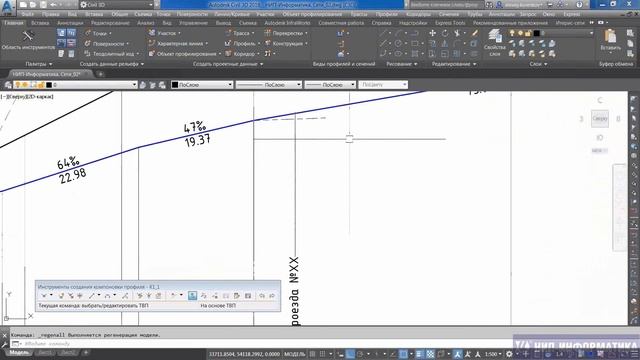Select the drawing file tab НИП-Информатика
640x360 pixels.
(x=47, y=74)
